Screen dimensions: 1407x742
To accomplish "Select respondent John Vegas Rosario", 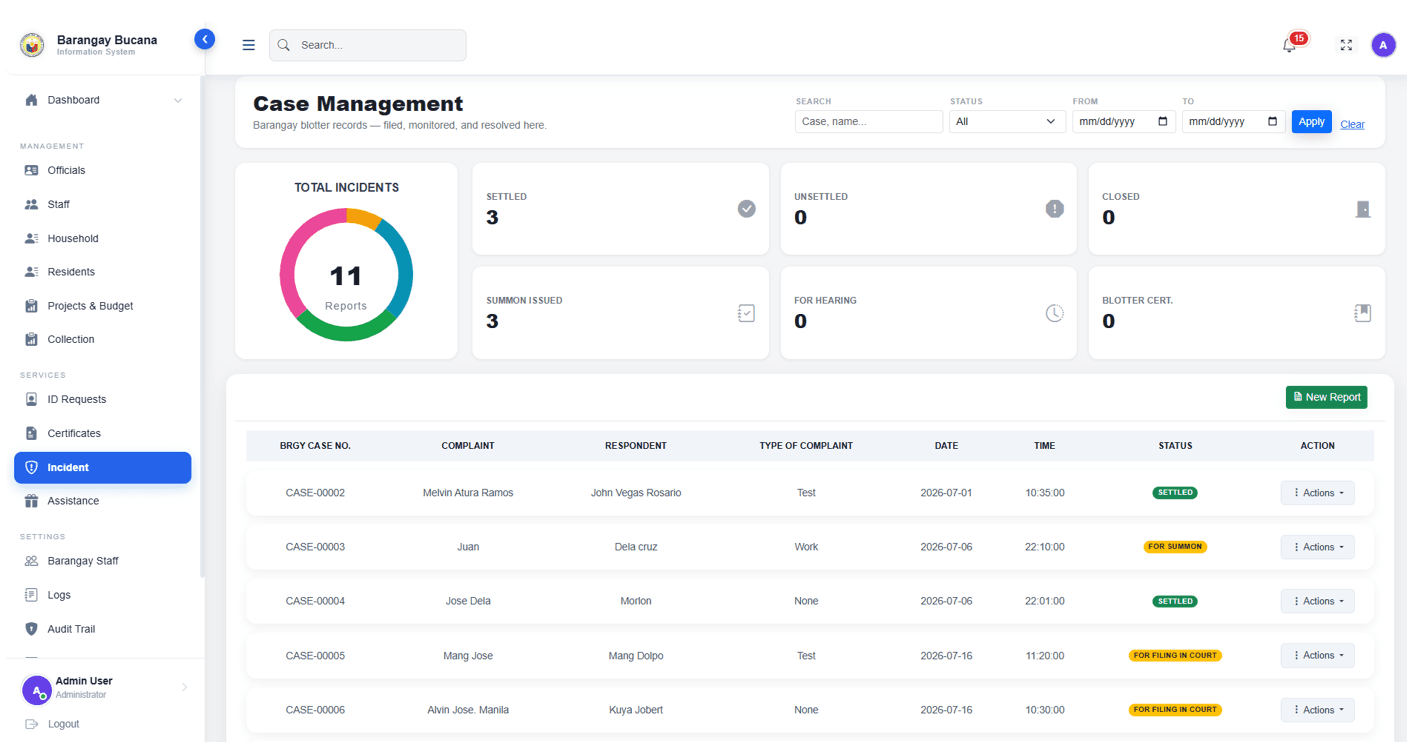I will tap(636, 493).
